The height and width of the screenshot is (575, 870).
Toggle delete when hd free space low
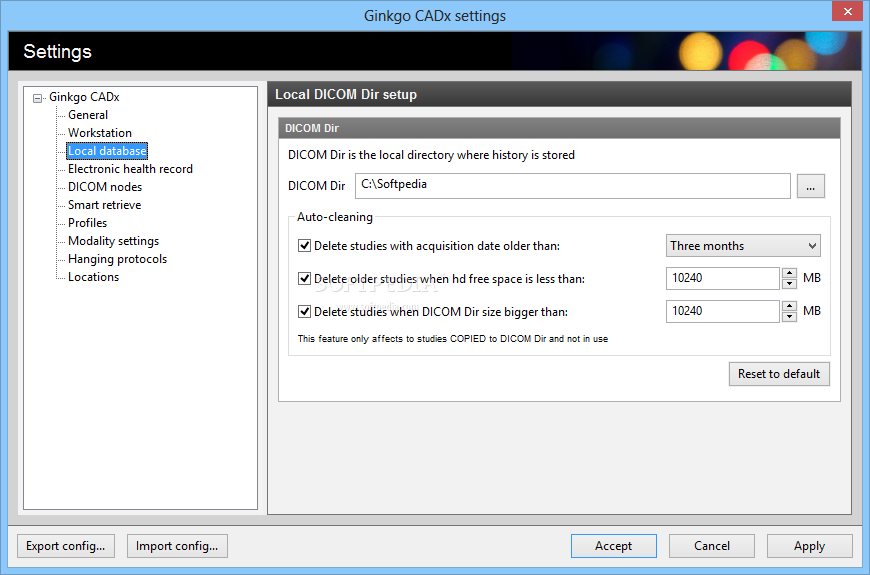(x=304, y=278)
